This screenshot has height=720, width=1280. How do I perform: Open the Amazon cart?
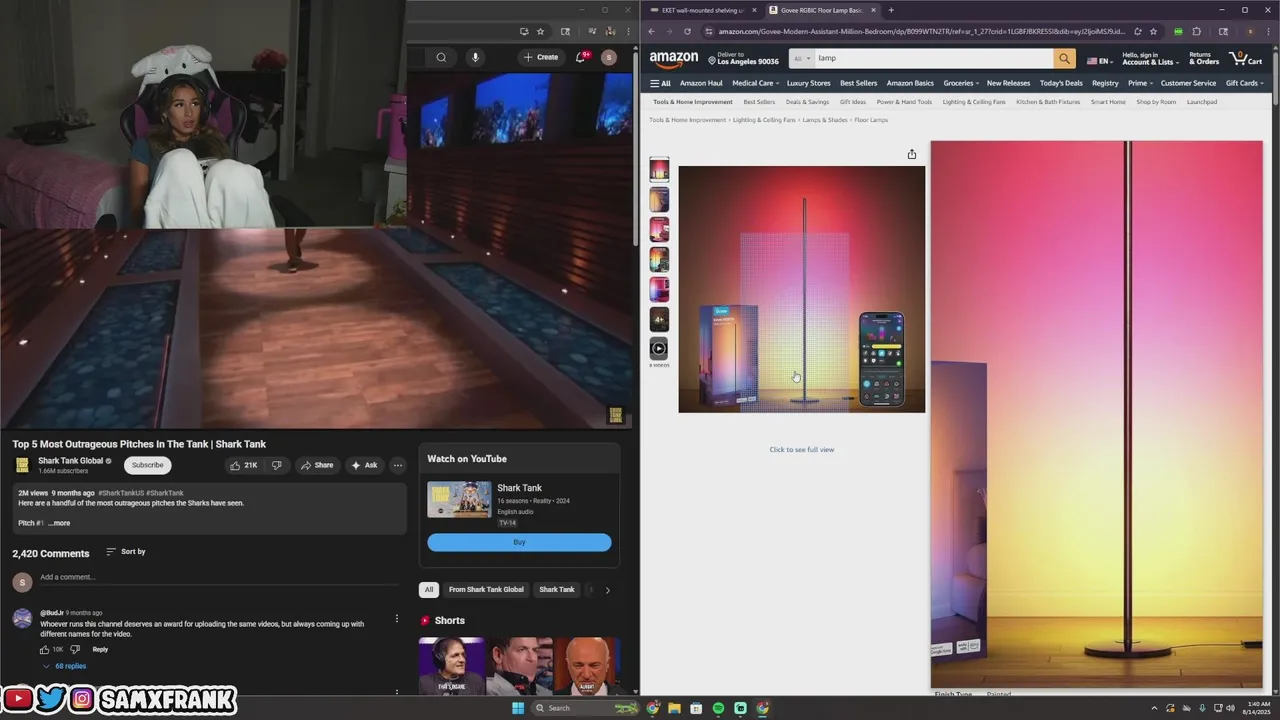click(1245, 58)
